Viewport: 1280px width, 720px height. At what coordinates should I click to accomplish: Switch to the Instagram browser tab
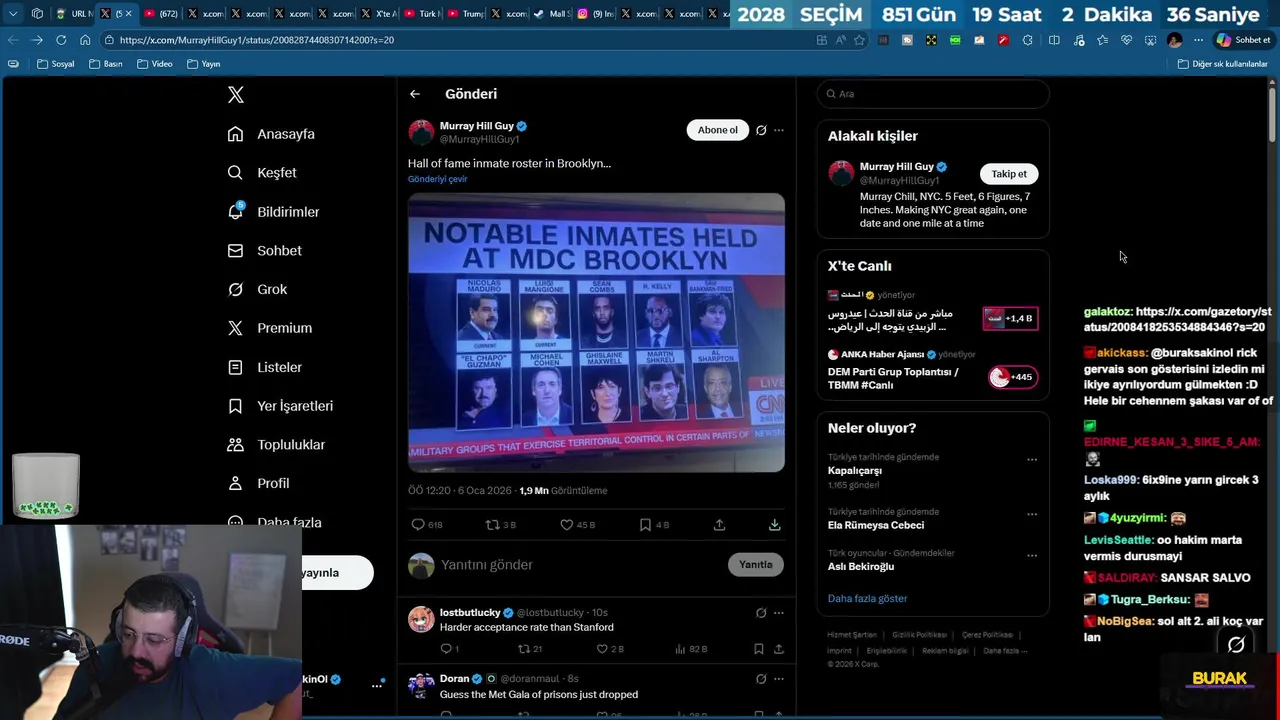(x=596, y=14)
